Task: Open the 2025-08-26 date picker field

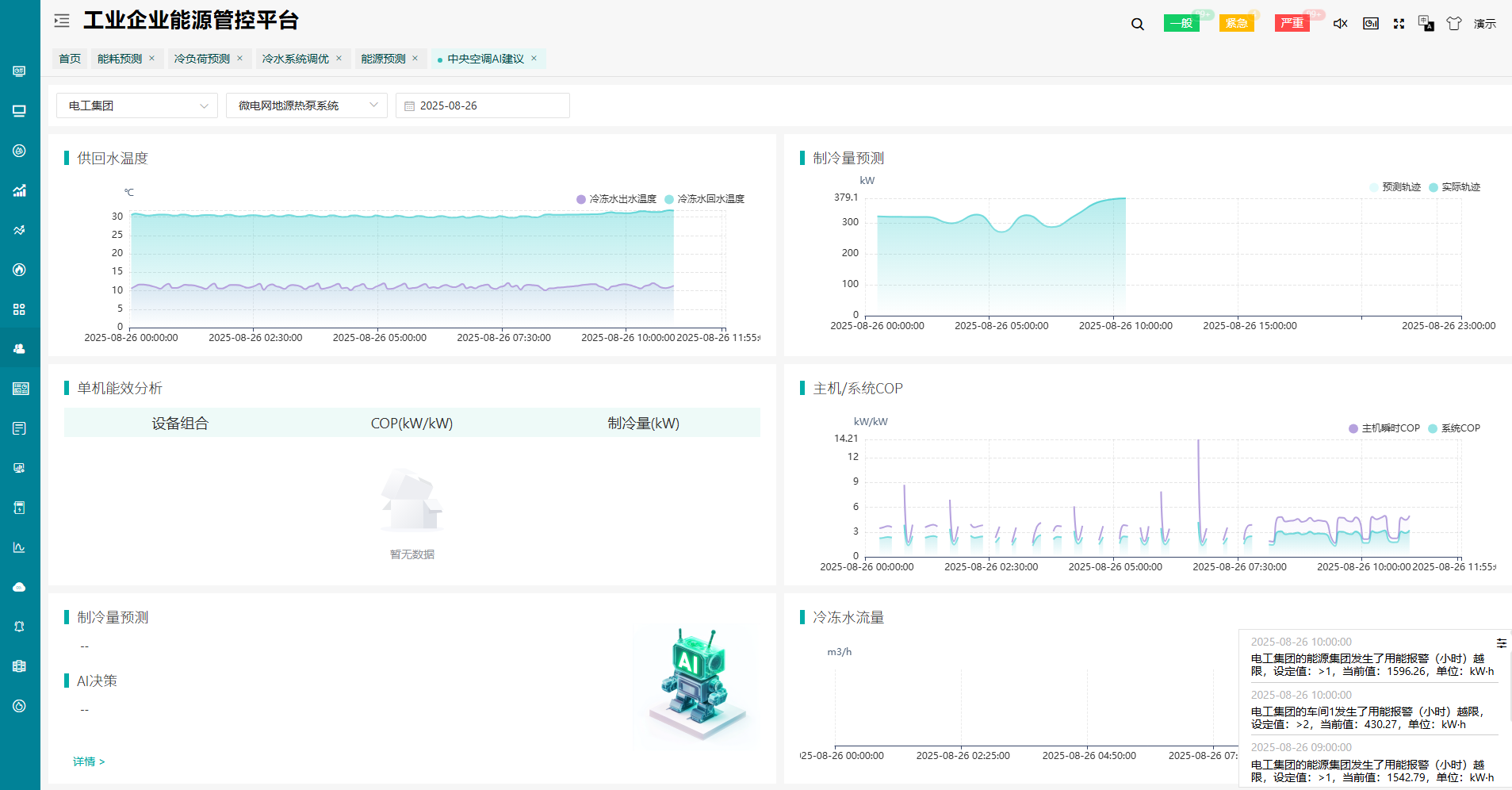Action: 483,105
